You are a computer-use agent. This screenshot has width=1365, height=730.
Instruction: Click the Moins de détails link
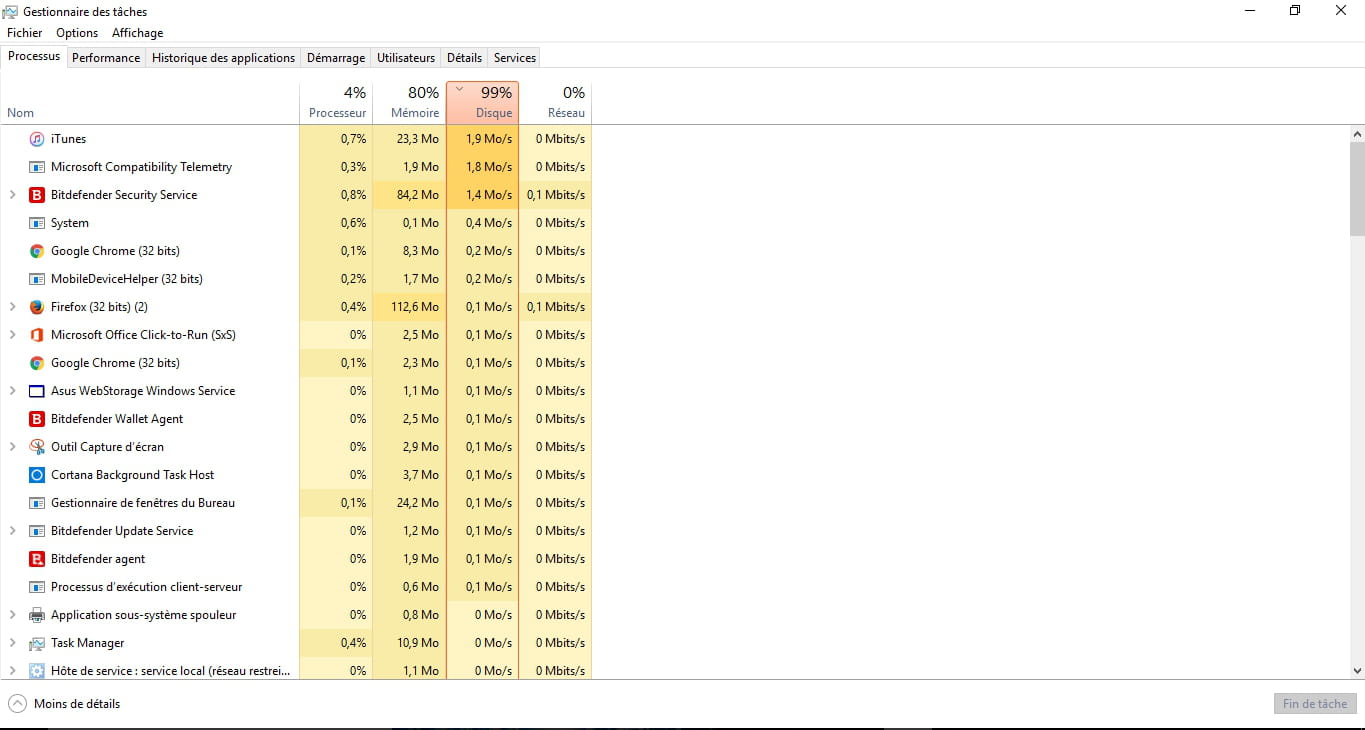(77, 704)
